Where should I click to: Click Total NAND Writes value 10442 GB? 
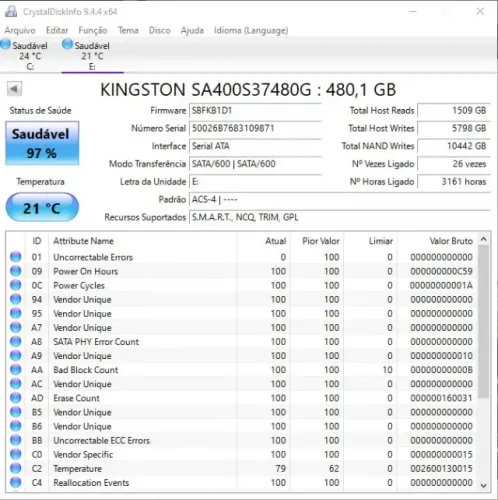(454, 146)
